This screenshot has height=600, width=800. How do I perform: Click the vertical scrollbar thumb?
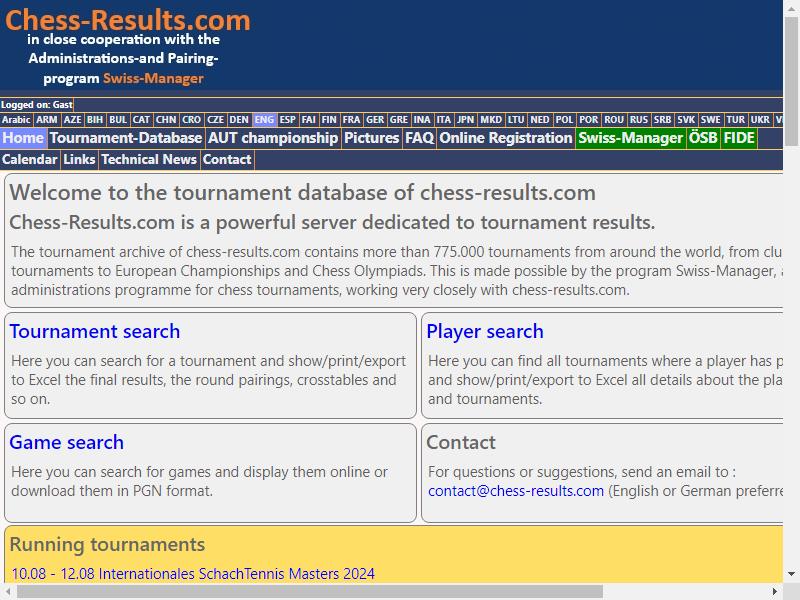pos(791,82)
